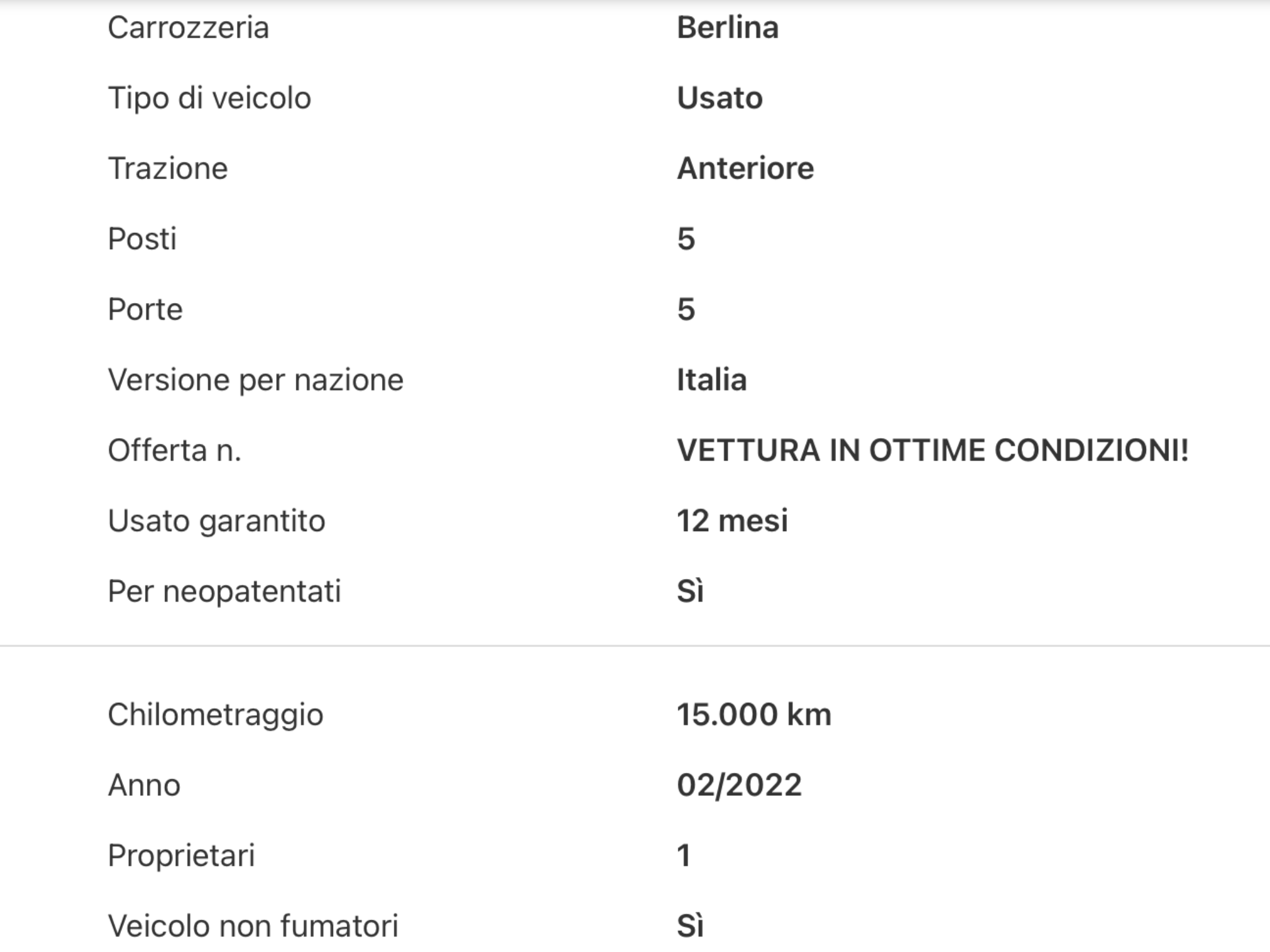The width and height of the screenshot is (1270, 952).
Task: Click the Usato garantito label
Action: tap(216, 521)
